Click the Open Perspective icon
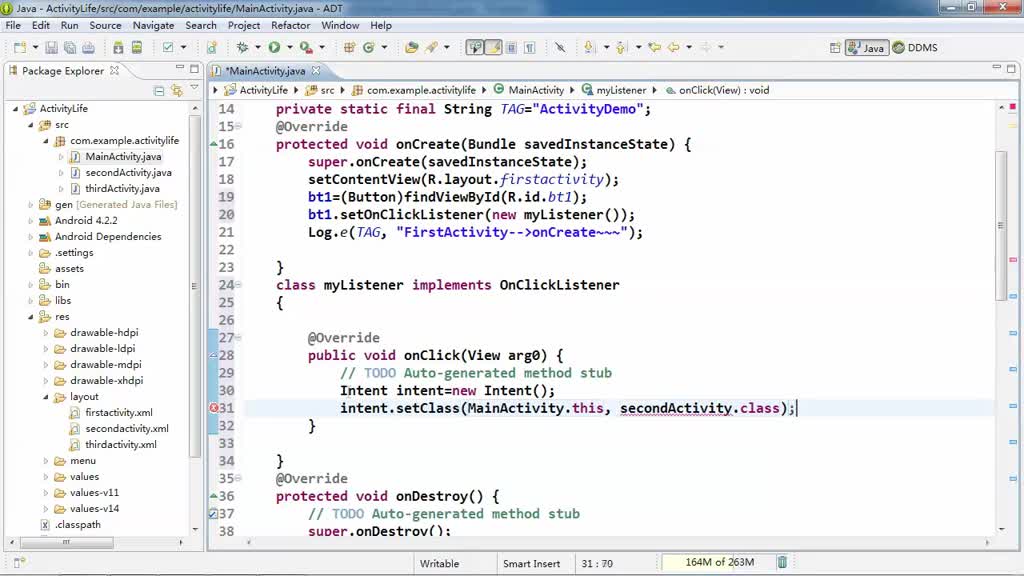 [835, 48]
